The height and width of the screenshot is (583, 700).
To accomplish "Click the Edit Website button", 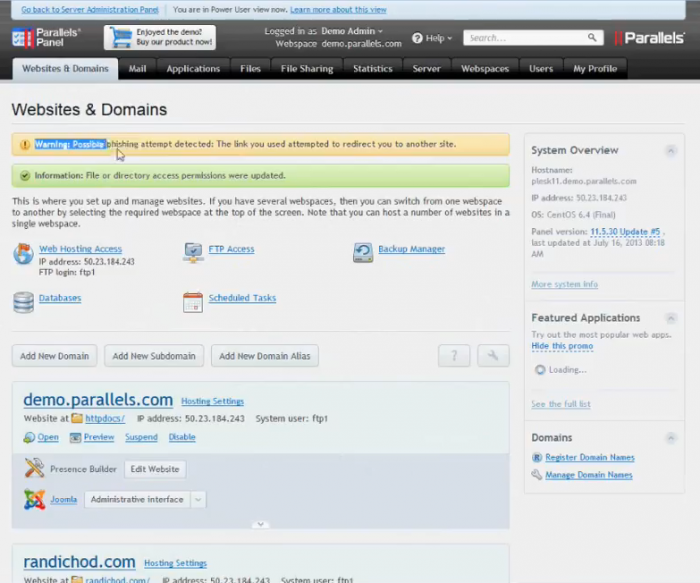I will pos(155,469).
